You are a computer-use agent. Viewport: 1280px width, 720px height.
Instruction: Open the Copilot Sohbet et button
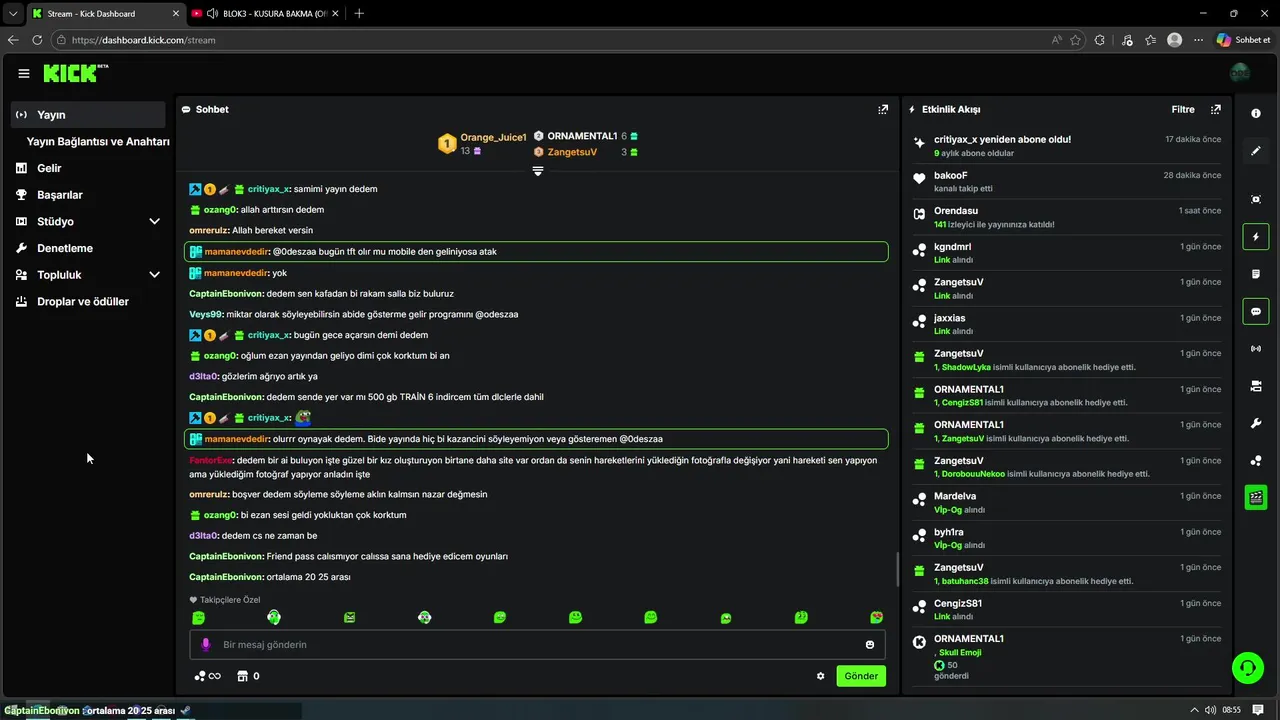tap(1243, 40)
